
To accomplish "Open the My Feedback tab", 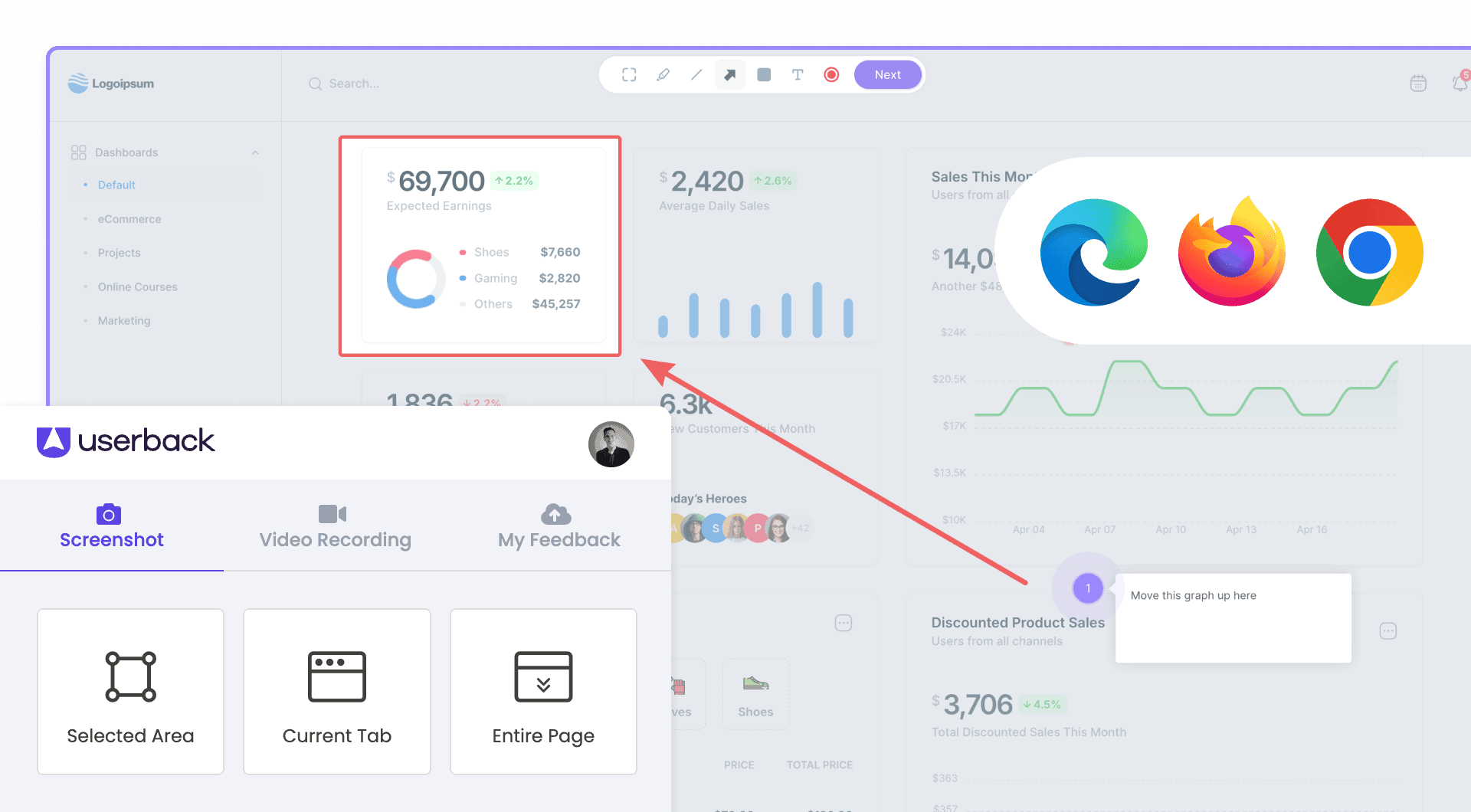I will pyautogui.click(x=559, y=526).
